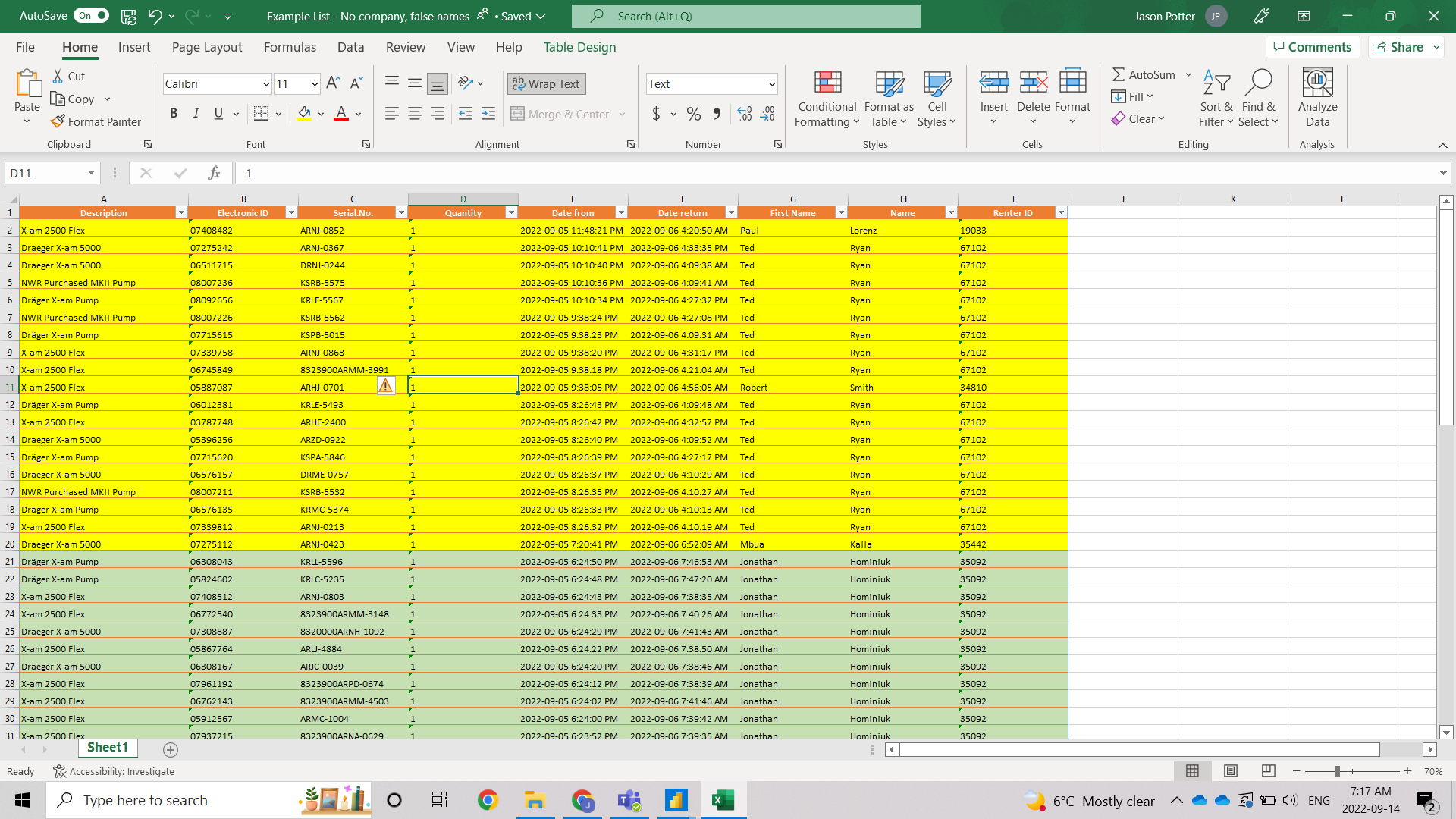Click the Comments button
This screenshot has height=819, width=1456.
click(1313, 47)
